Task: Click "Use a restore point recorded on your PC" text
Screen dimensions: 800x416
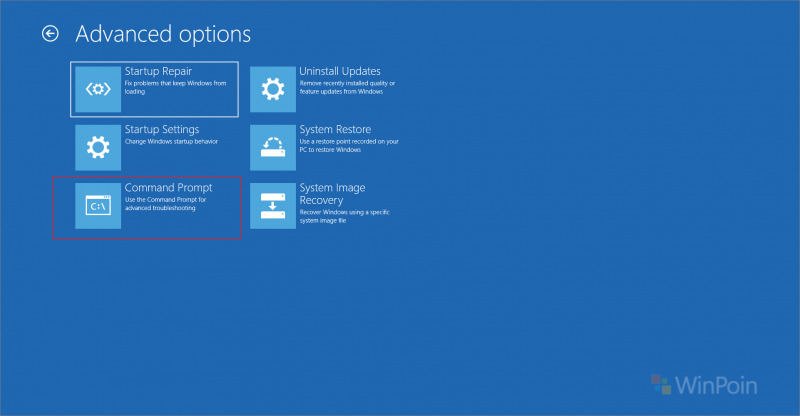Action: click(349, 145)
